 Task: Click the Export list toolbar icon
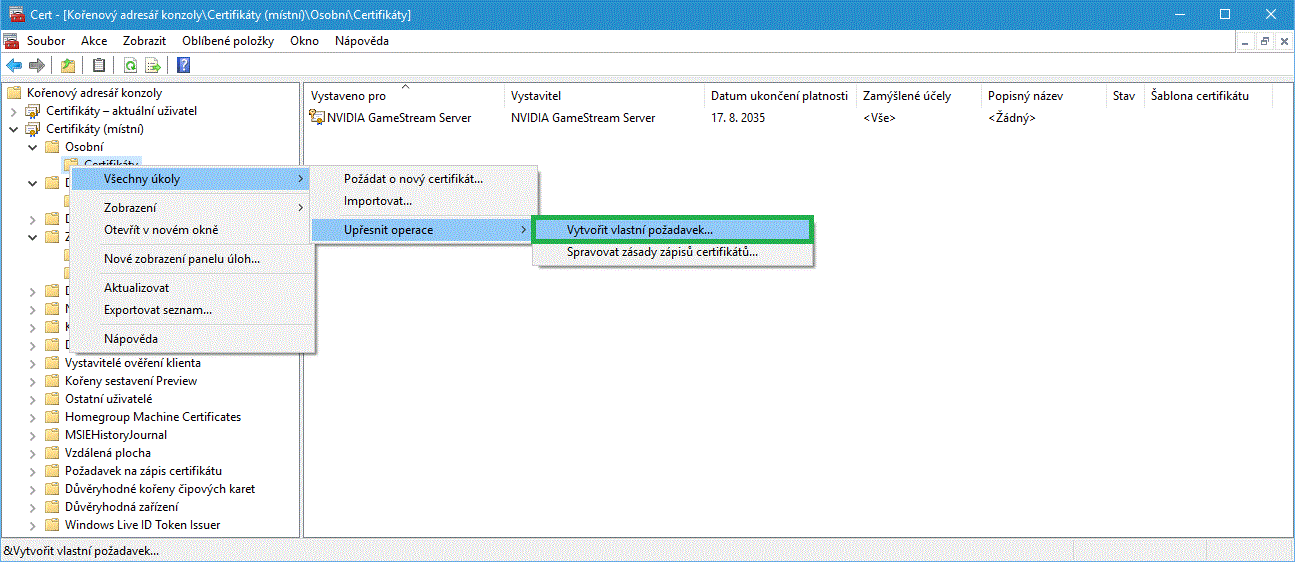[x=153, y=66]
